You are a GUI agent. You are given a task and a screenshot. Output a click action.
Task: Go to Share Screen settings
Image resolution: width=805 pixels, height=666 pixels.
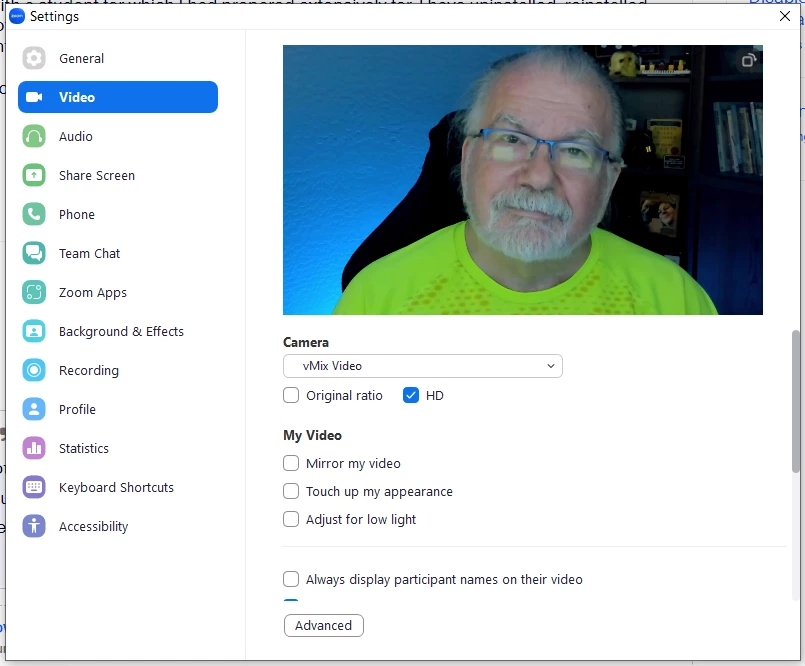118,175
